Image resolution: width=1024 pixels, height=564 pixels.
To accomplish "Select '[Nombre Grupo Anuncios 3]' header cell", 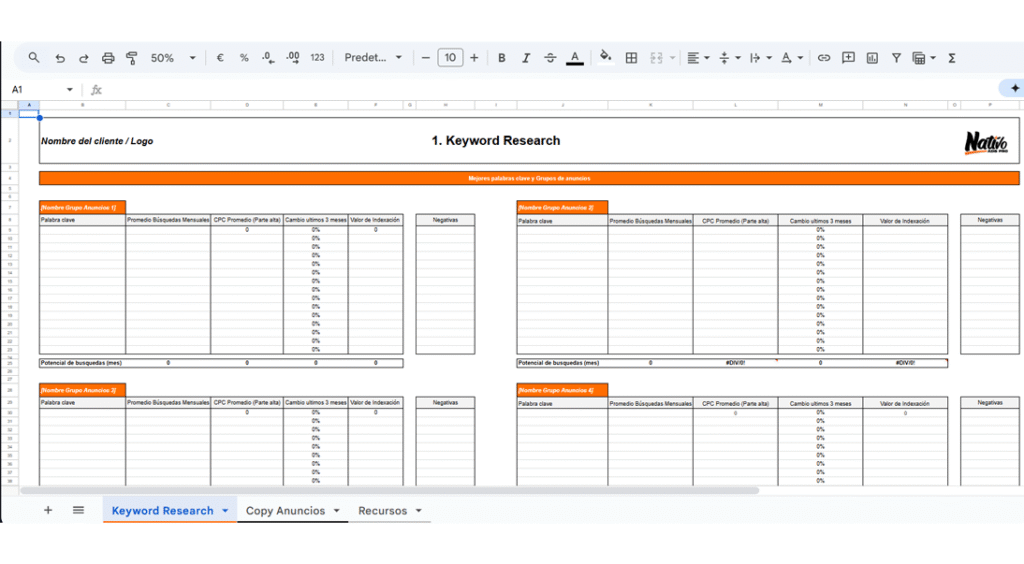I will [x=82, y=390].
